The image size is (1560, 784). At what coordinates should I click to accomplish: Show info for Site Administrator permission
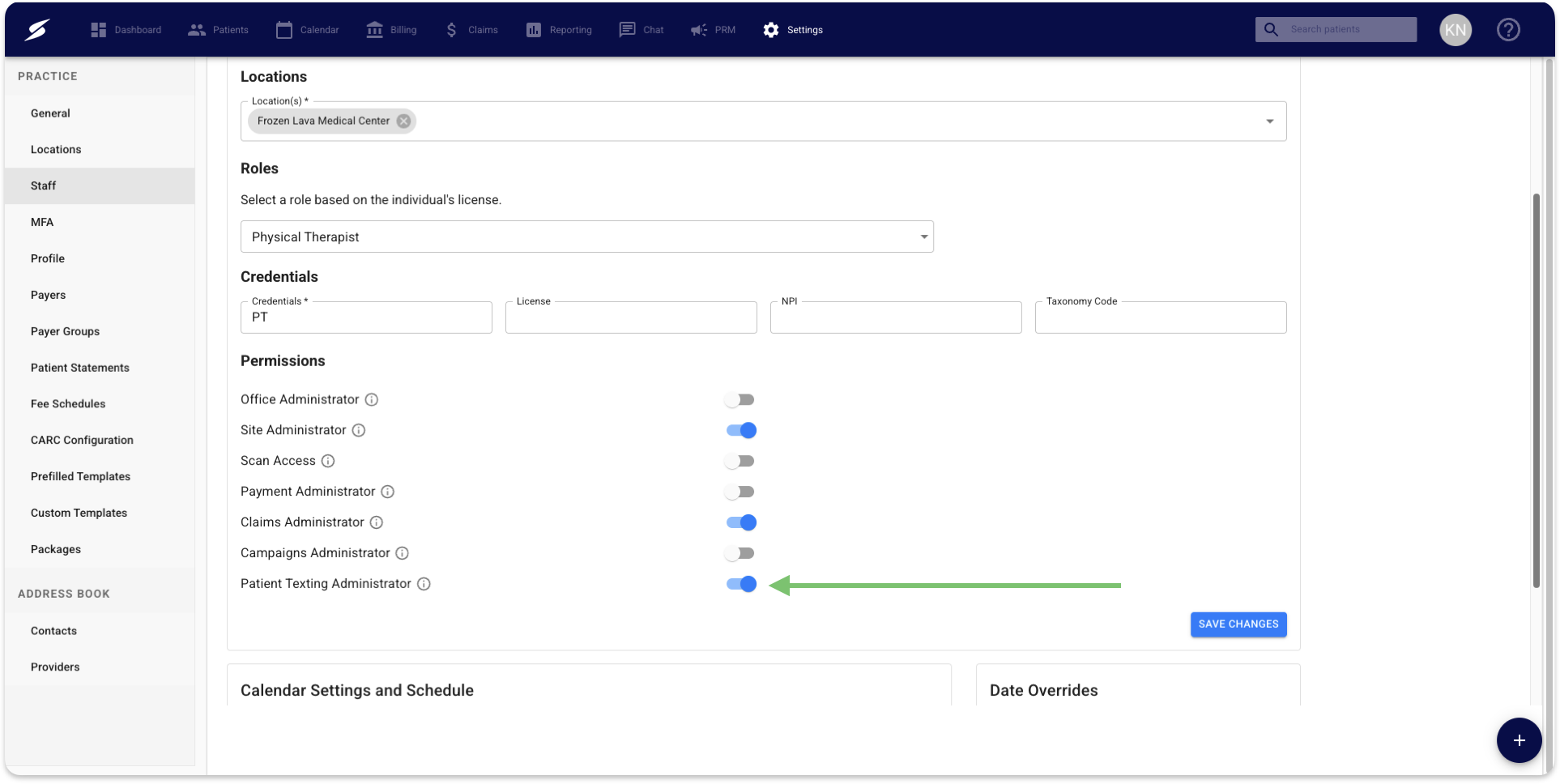click(359, 430)
